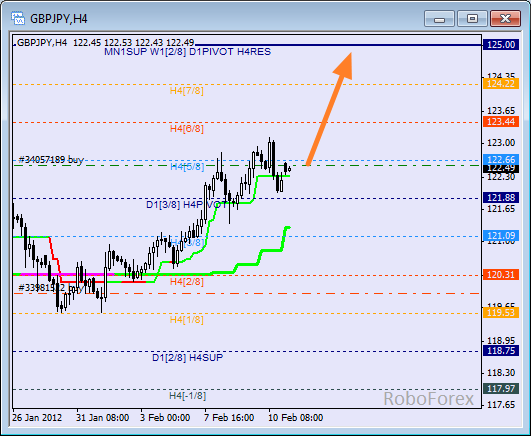
Task: Click the GBPJPY,H4 OHLC header text
Action: click(x=105, y=43)
